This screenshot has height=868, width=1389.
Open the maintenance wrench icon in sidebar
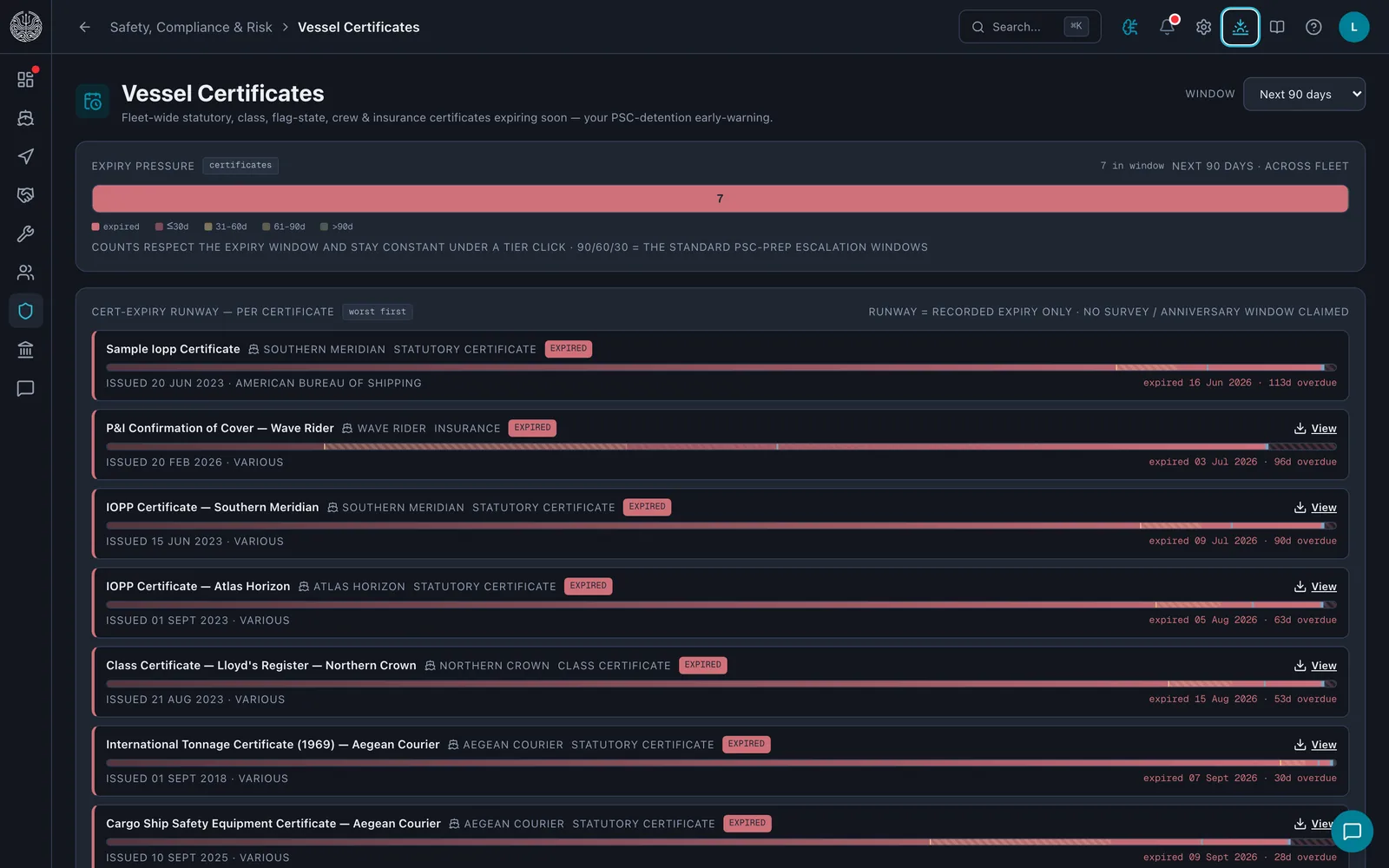[25, 233]
